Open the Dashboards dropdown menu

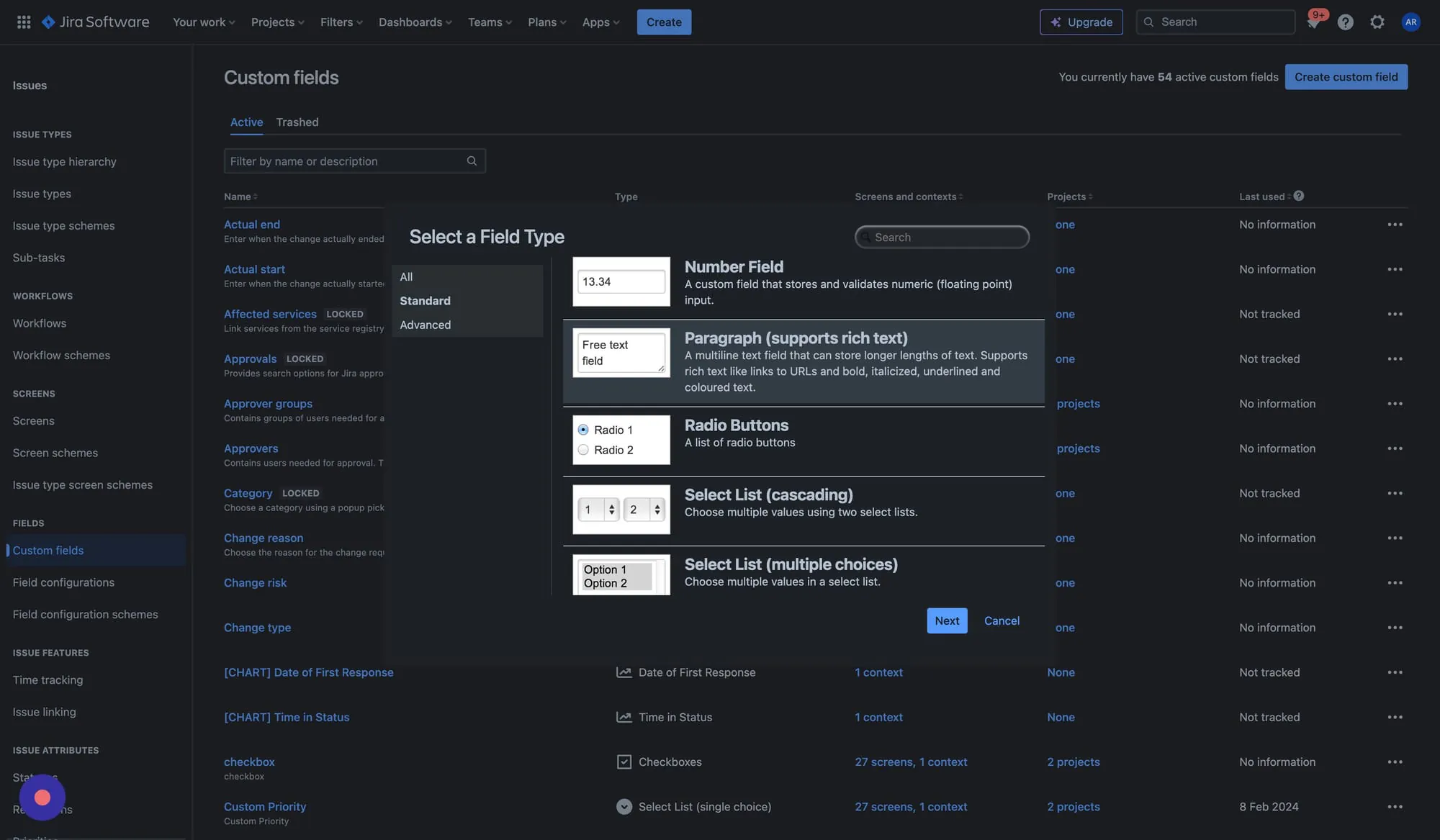click(415, 22)
